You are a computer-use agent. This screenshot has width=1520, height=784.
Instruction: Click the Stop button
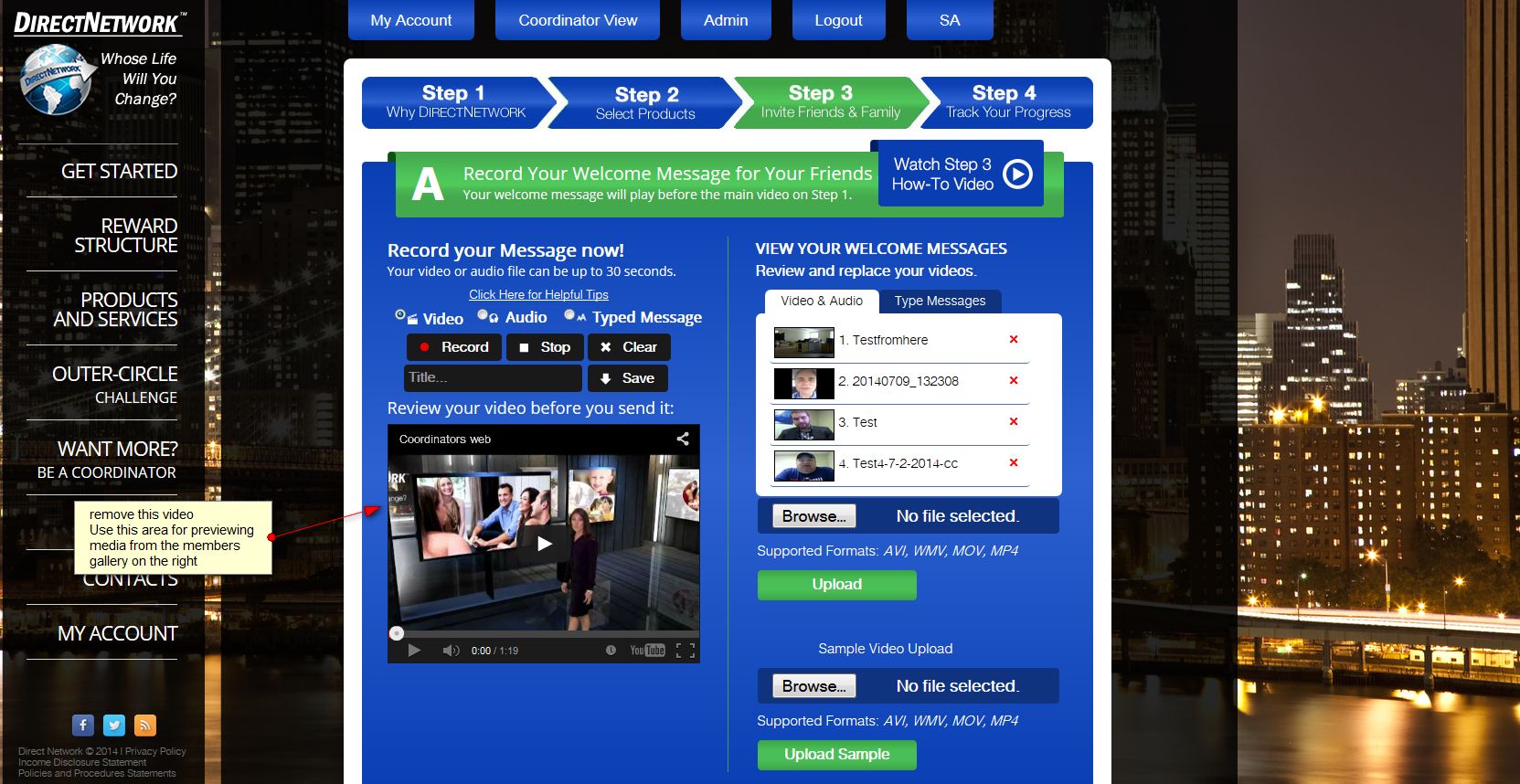point(545,347)
